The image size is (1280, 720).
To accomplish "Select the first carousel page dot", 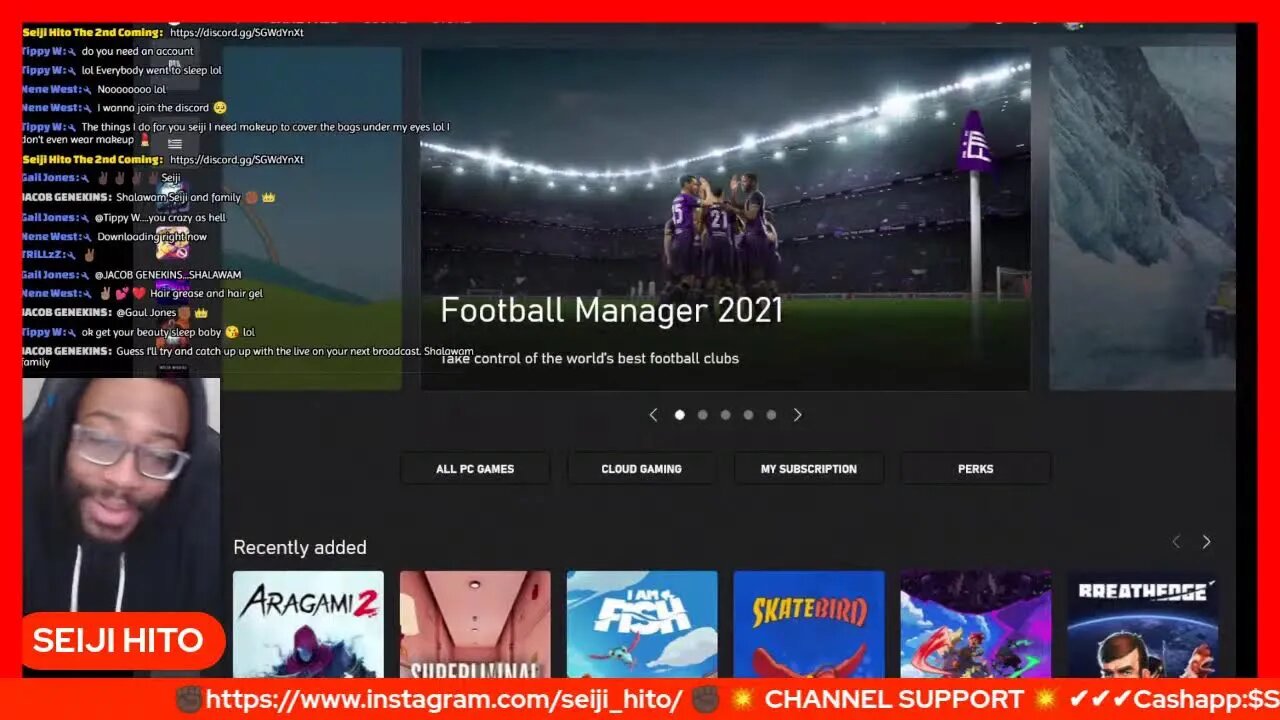I will click(x=680, y=415).
